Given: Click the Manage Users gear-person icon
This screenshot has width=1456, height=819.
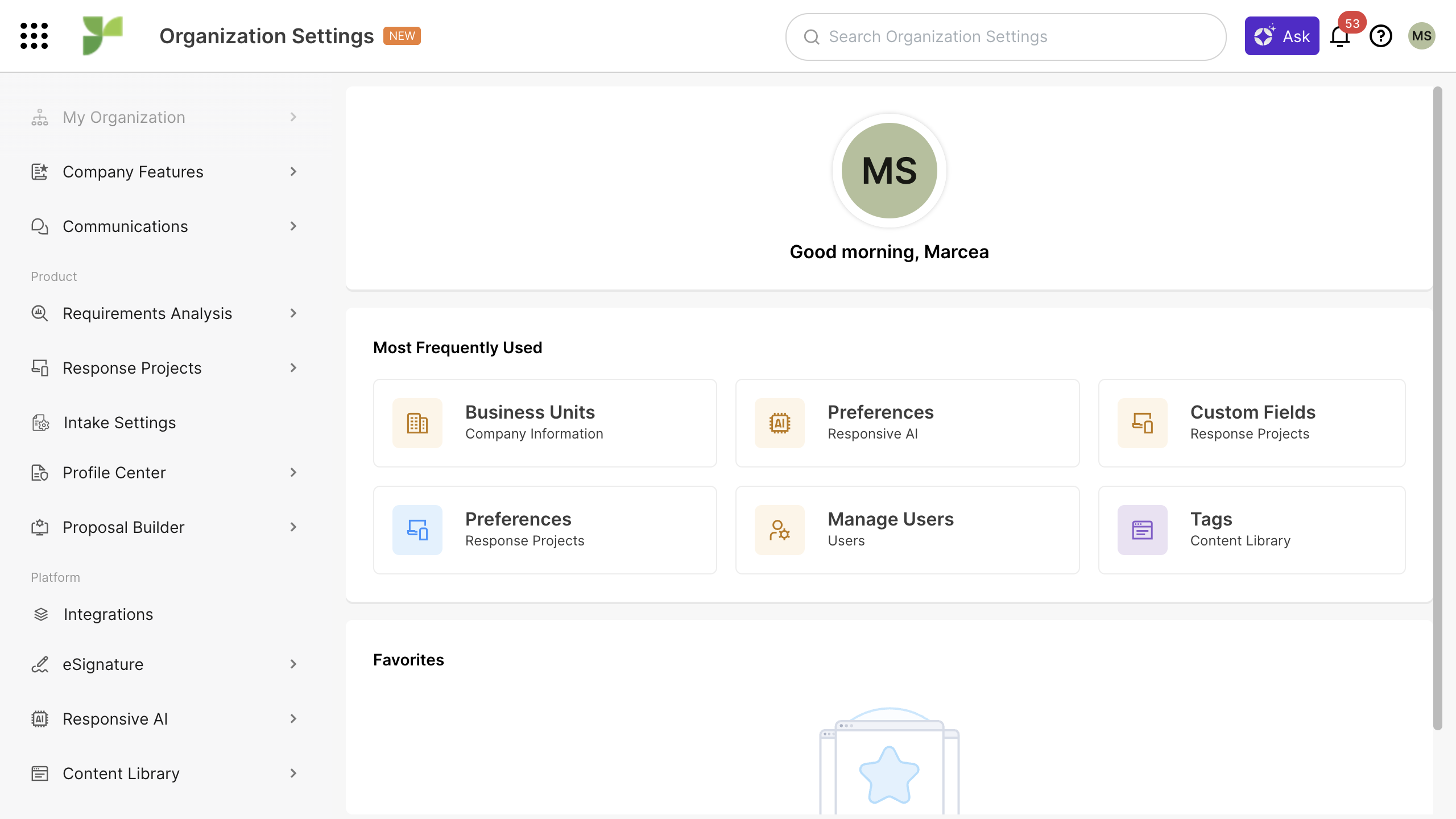Looking at the screenshot, I should [x=779, y=530].
